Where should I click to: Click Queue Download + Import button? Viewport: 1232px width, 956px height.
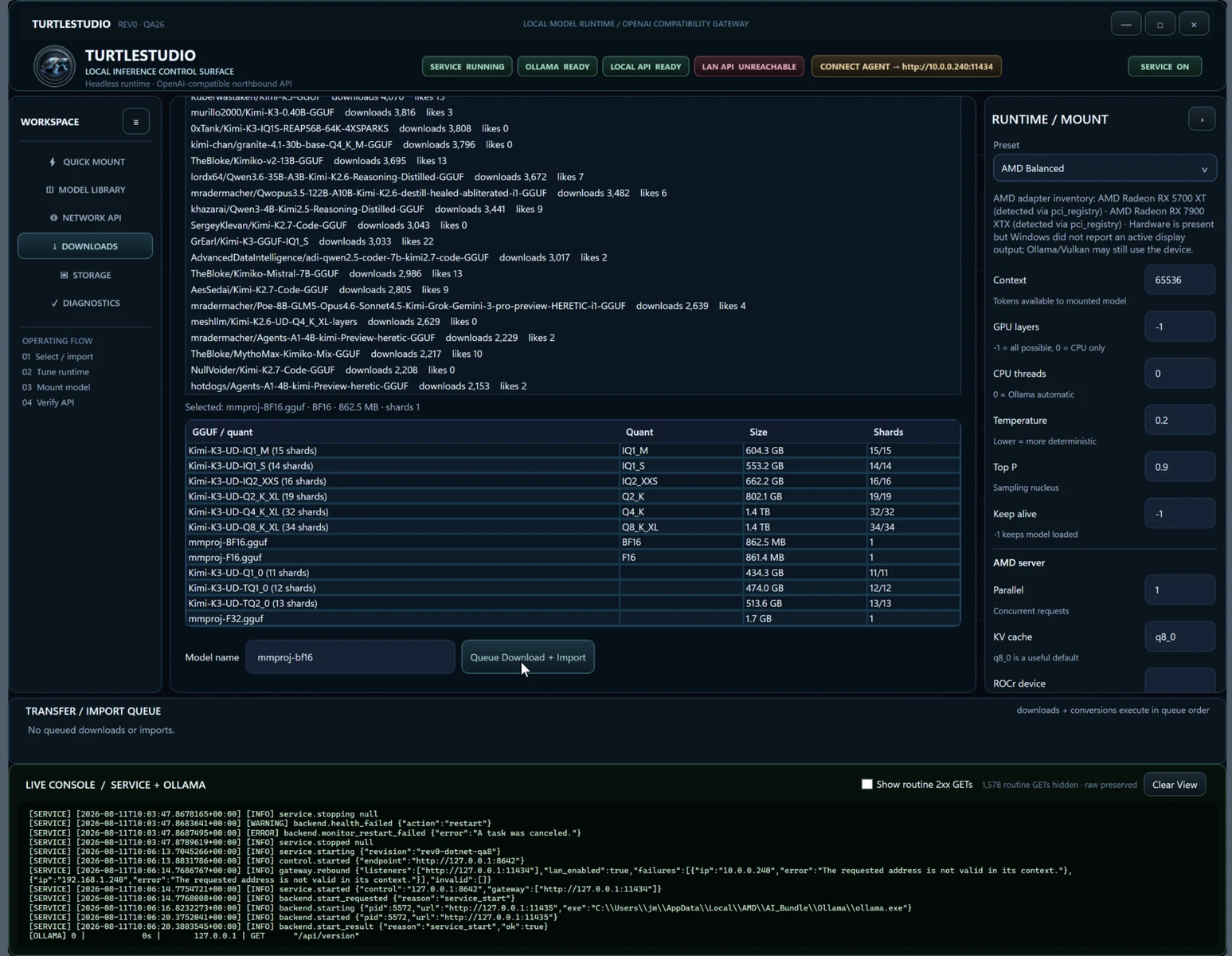[x=528, y=657]
